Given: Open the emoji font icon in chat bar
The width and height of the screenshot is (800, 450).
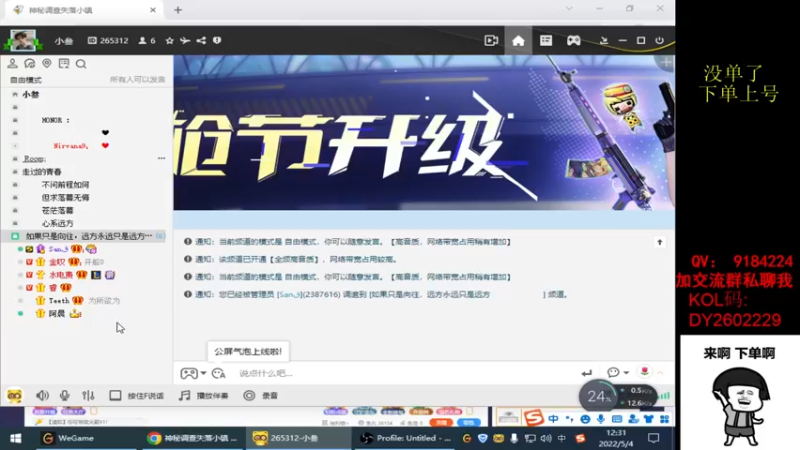Looking at the screenshot, I should click(x=218, y=373).
